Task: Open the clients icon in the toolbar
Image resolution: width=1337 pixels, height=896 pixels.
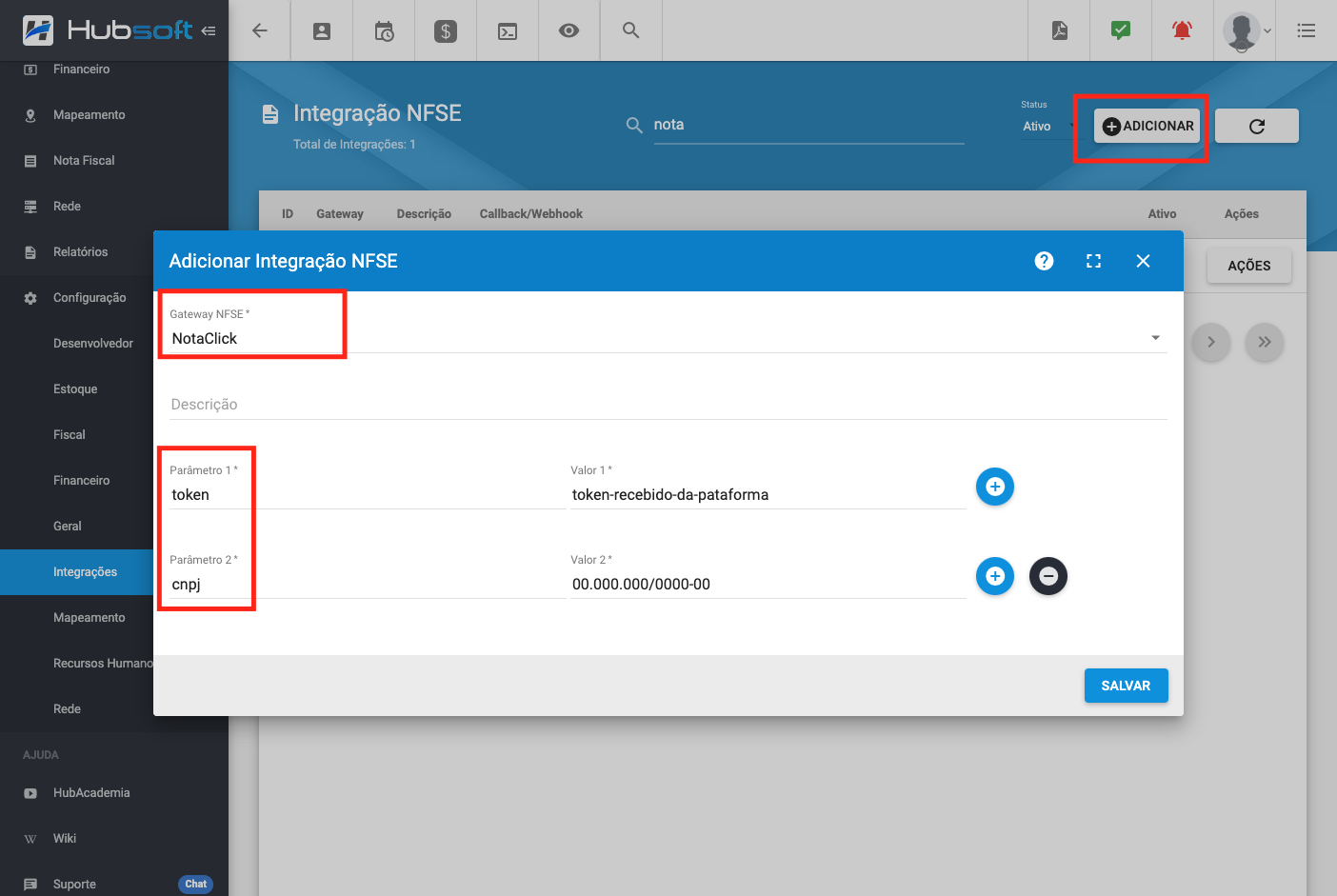Action: pos(321,30)
